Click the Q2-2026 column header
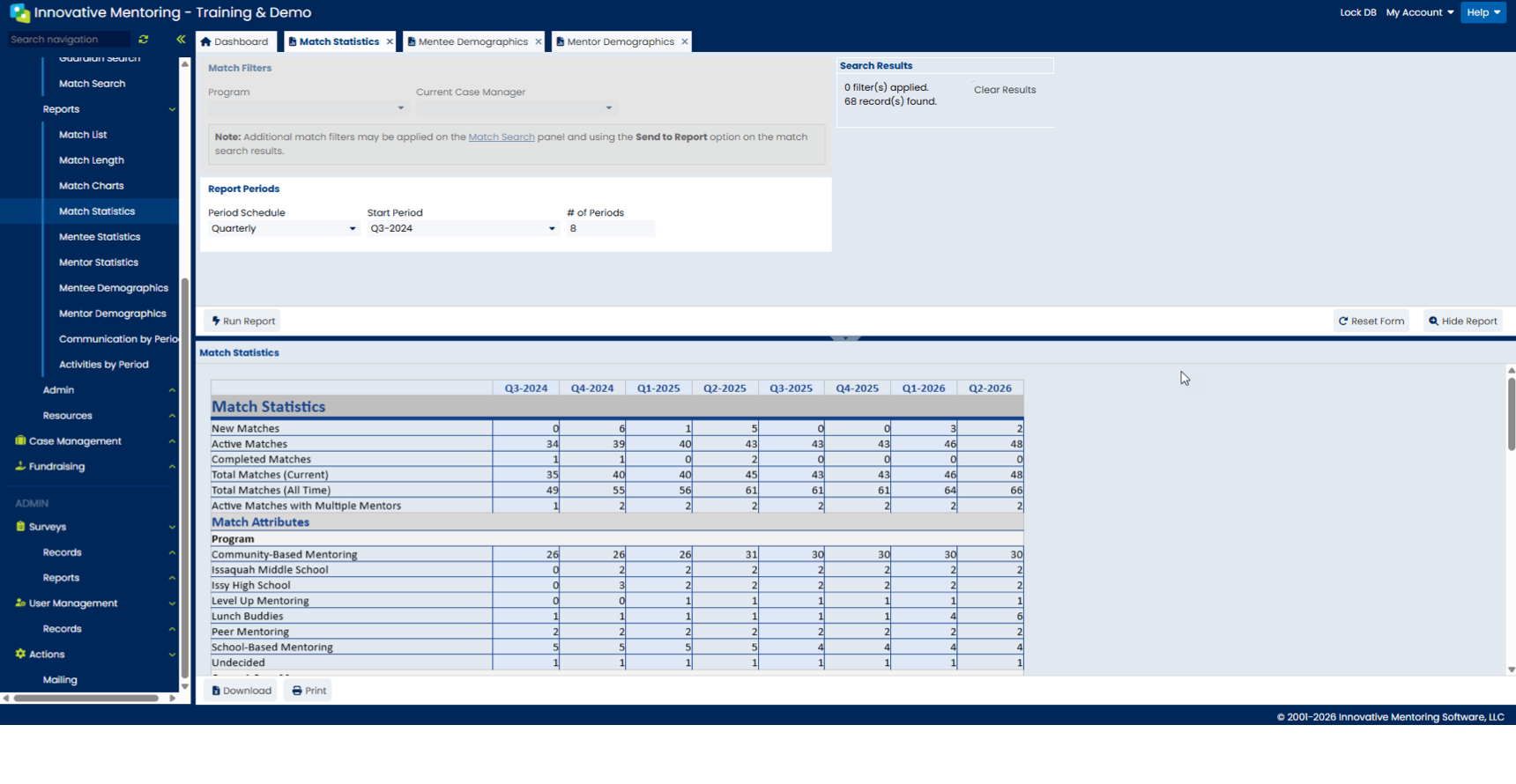Screen dimensions: 1516x784 [990, 388]
